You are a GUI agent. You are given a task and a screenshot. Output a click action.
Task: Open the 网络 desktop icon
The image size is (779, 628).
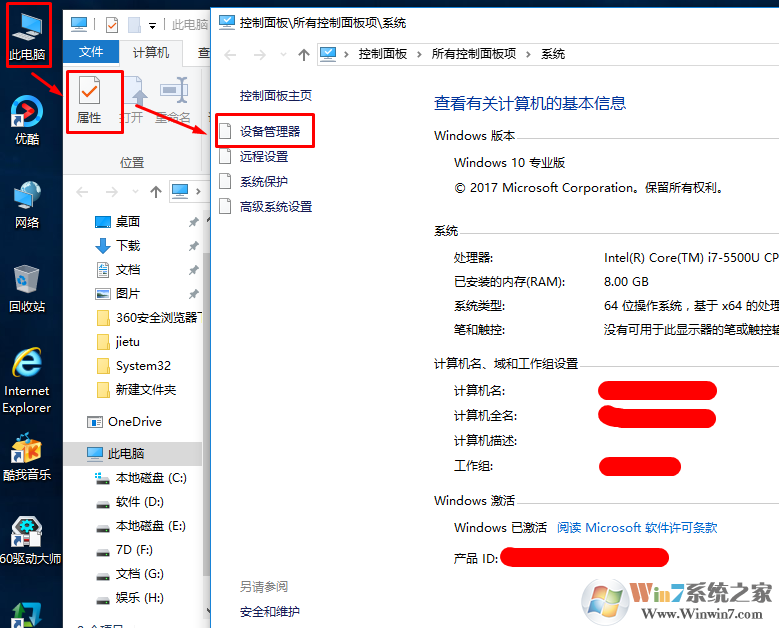(27, 204)
